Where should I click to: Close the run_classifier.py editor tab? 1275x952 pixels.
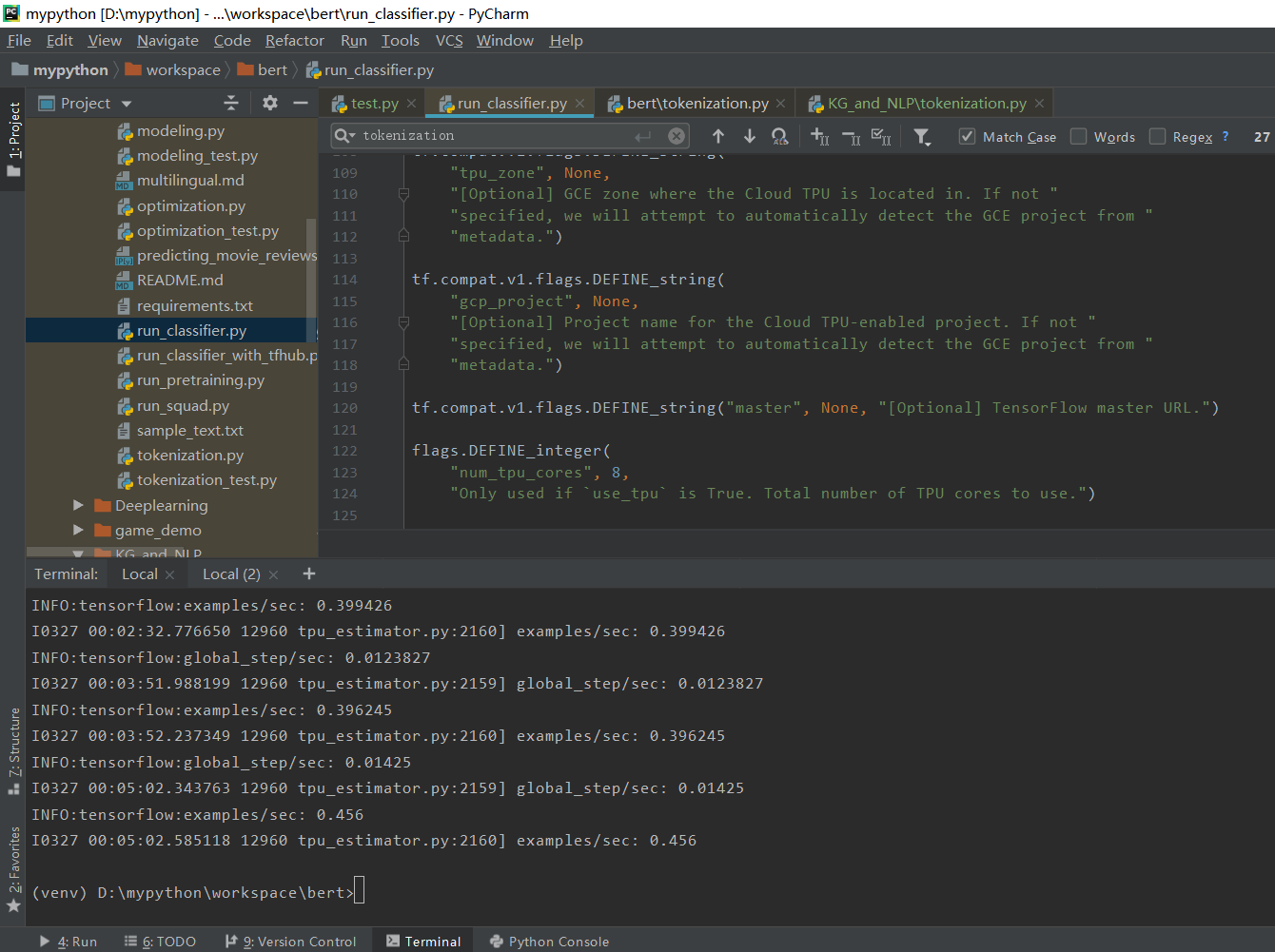click(580, 104)
